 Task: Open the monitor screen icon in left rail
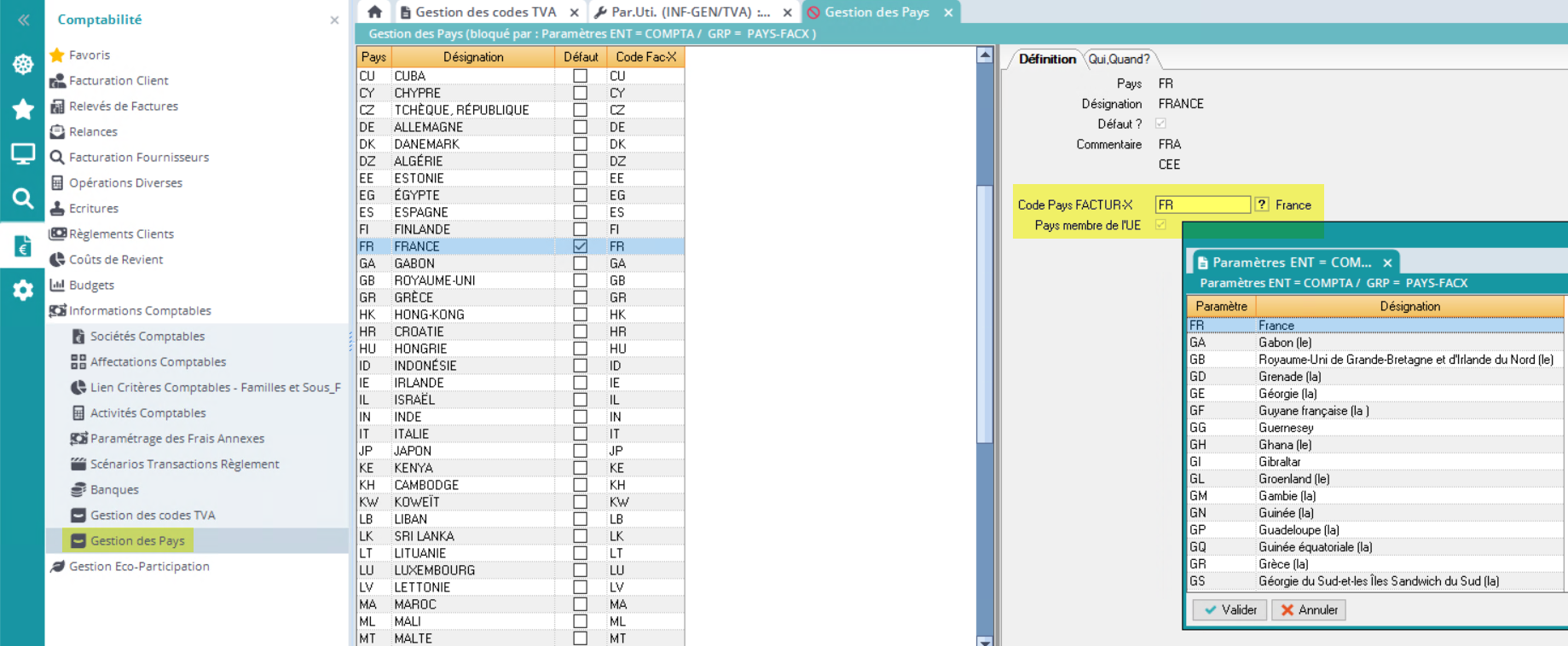23,154
